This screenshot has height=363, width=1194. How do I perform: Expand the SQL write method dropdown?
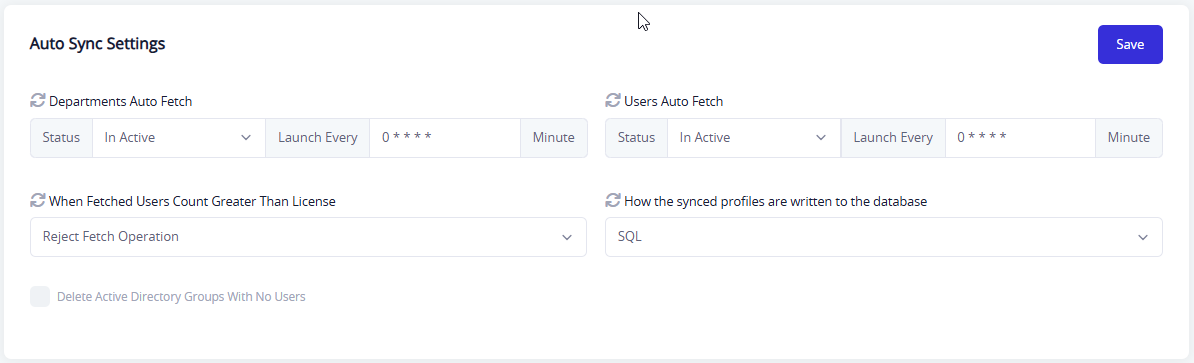(884, 237)
